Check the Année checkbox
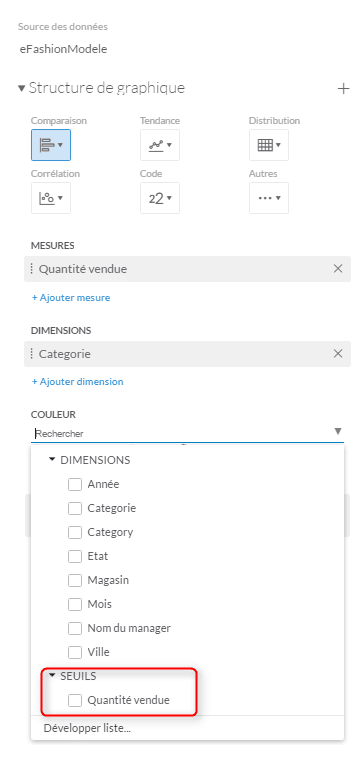Screen dimensions: 360x761 point(75,484)
